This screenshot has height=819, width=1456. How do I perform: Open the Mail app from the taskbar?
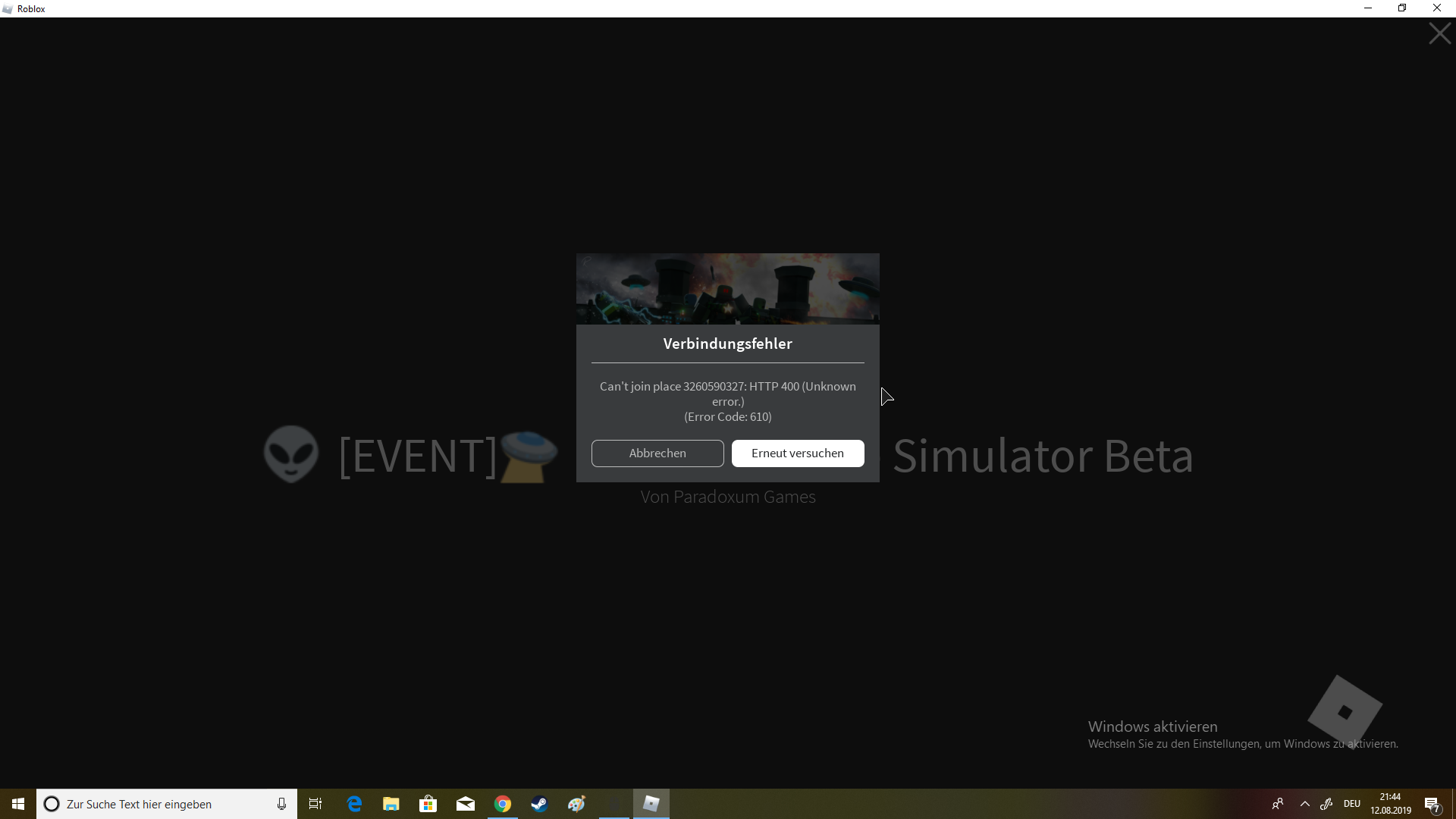(x=466, y=804)
